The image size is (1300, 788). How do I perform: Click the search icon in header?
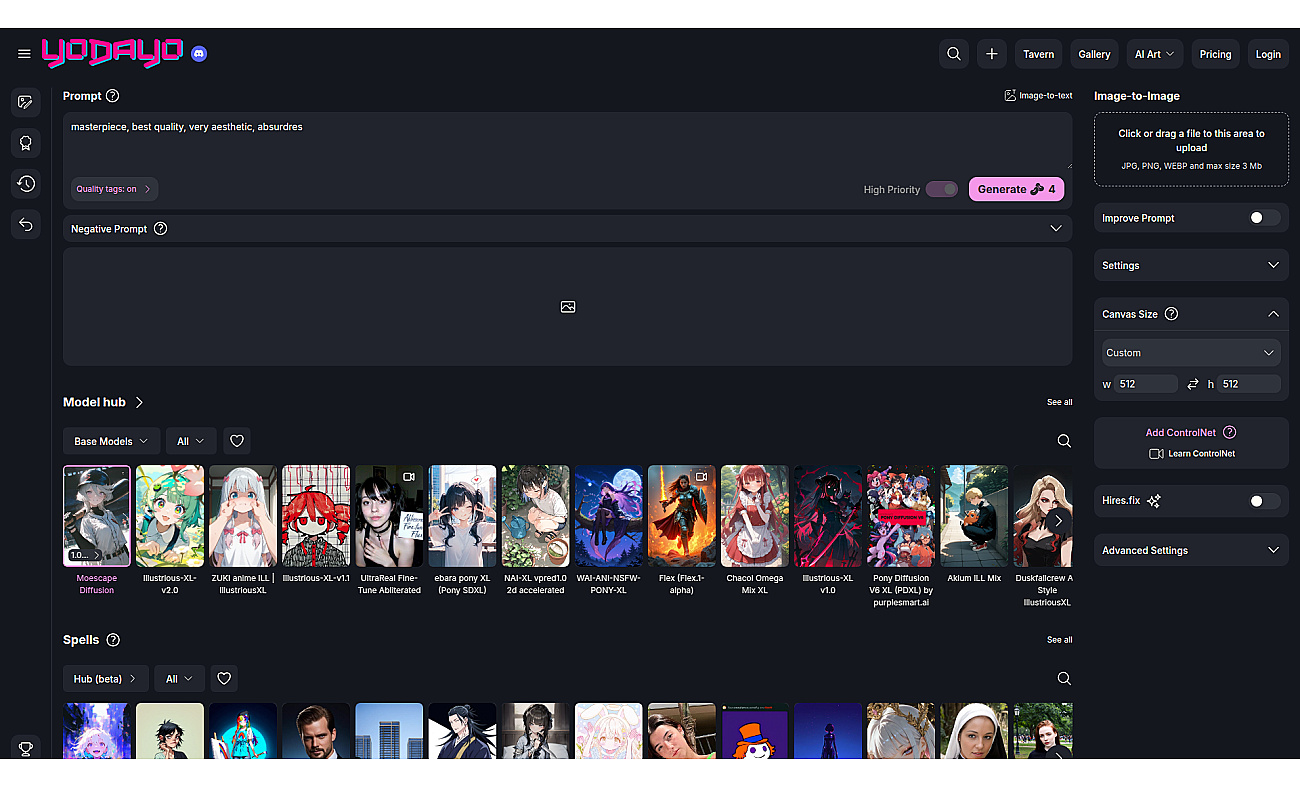(954, 54)
